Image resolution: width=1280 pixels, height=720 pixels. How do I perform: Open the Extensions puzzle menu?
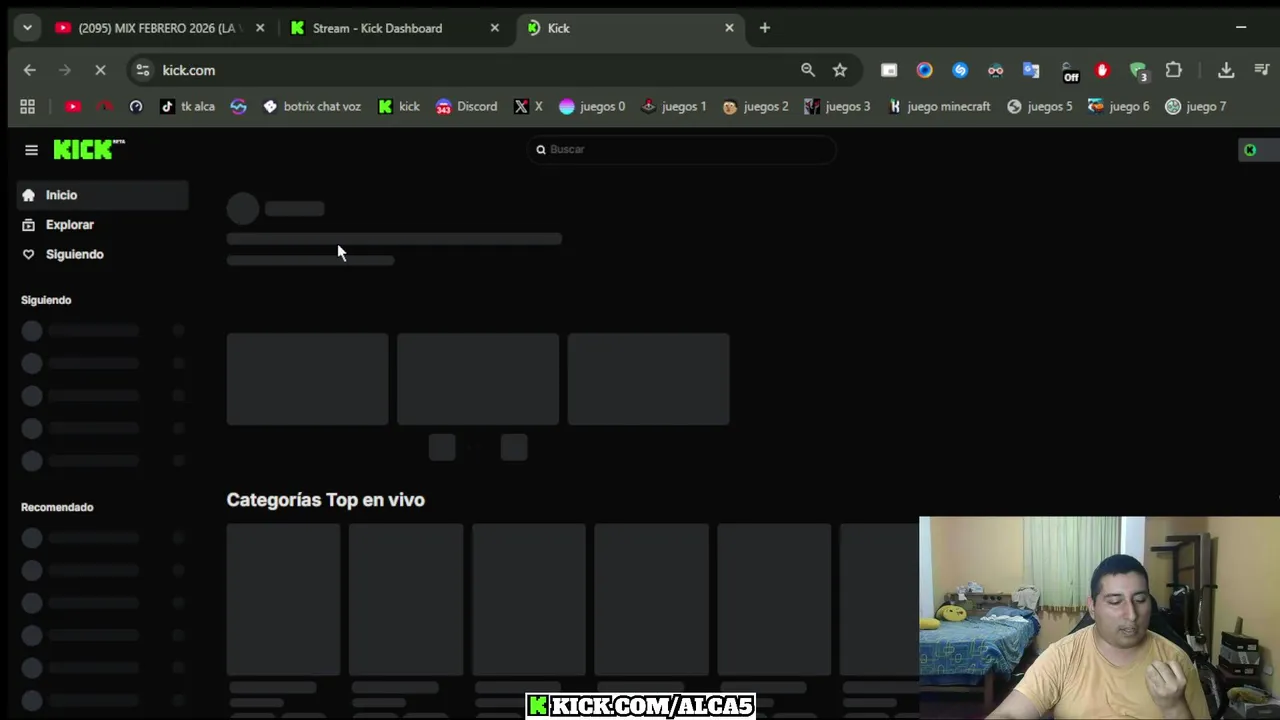(1174, 70)
